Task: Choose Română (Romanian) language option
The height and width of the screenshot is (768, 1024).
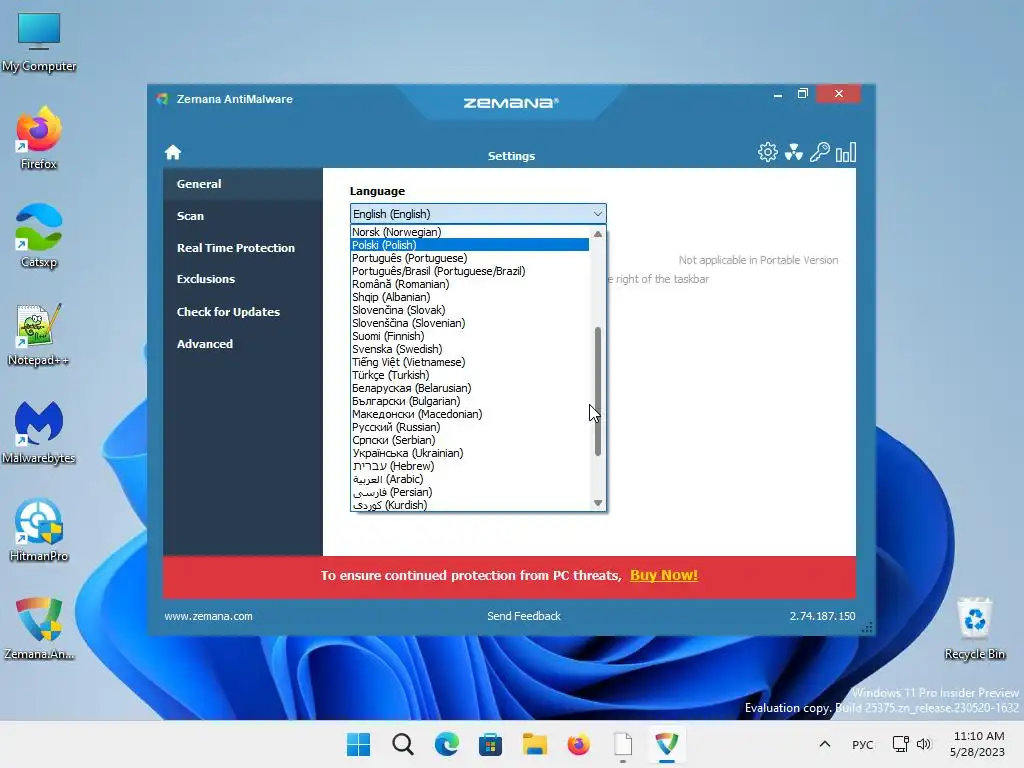Action: (470, 284)
